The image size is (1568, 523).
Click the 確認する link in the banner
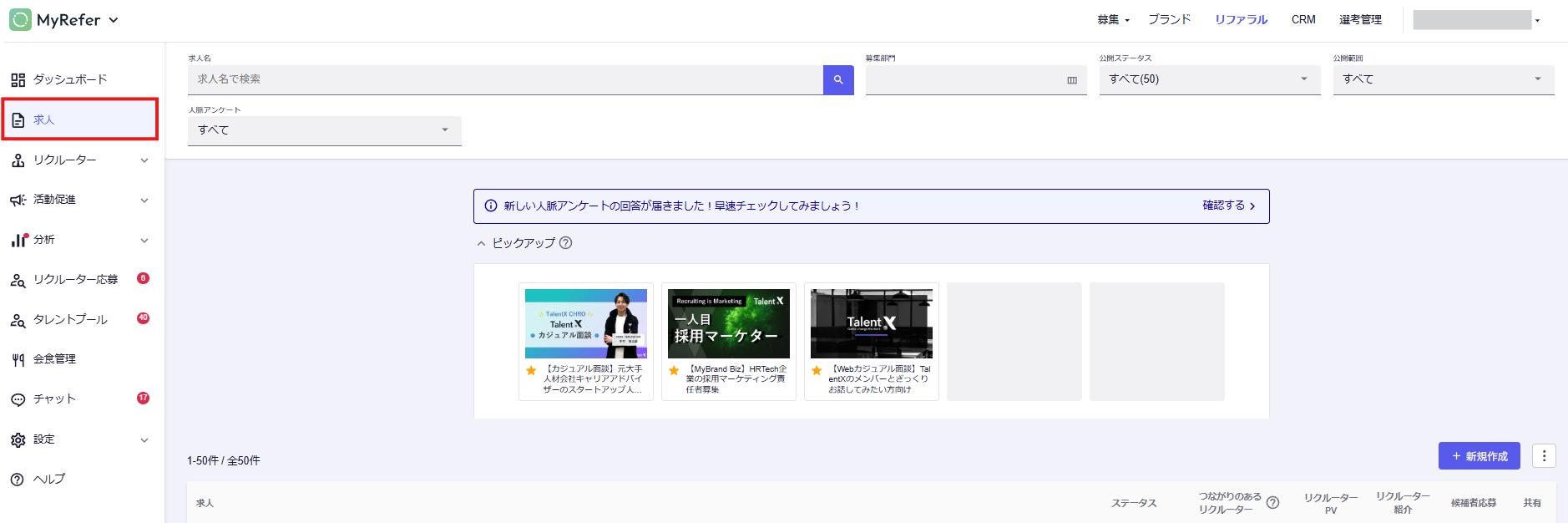(x=1228, y=206)
